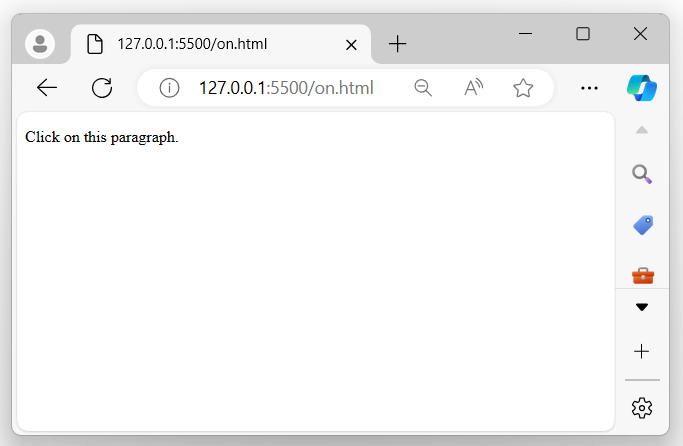Select the 127.0.0.1:5500/on.html tab
The image size is (683, 446).
click(200, 44)
